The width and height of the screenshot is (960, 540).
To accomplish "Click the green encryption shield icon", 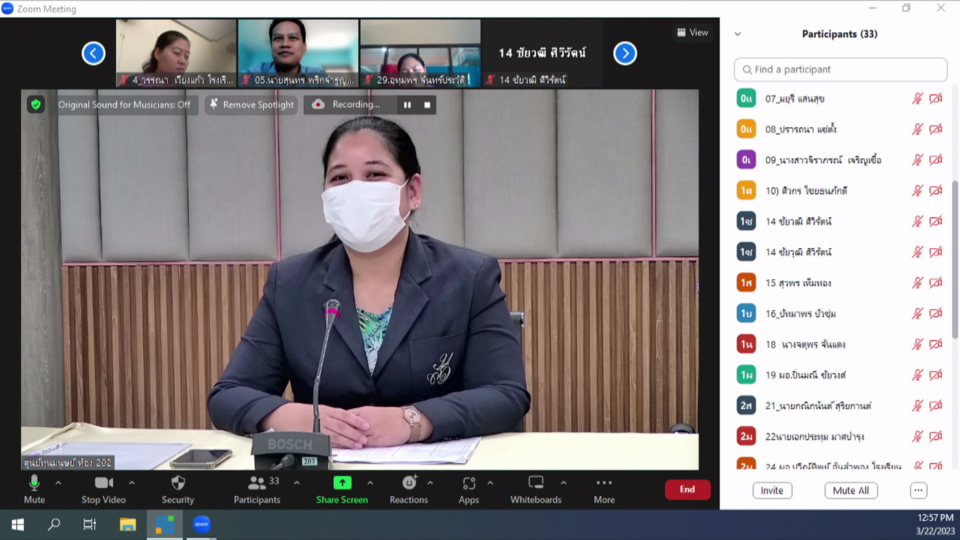I will point(36,105).
